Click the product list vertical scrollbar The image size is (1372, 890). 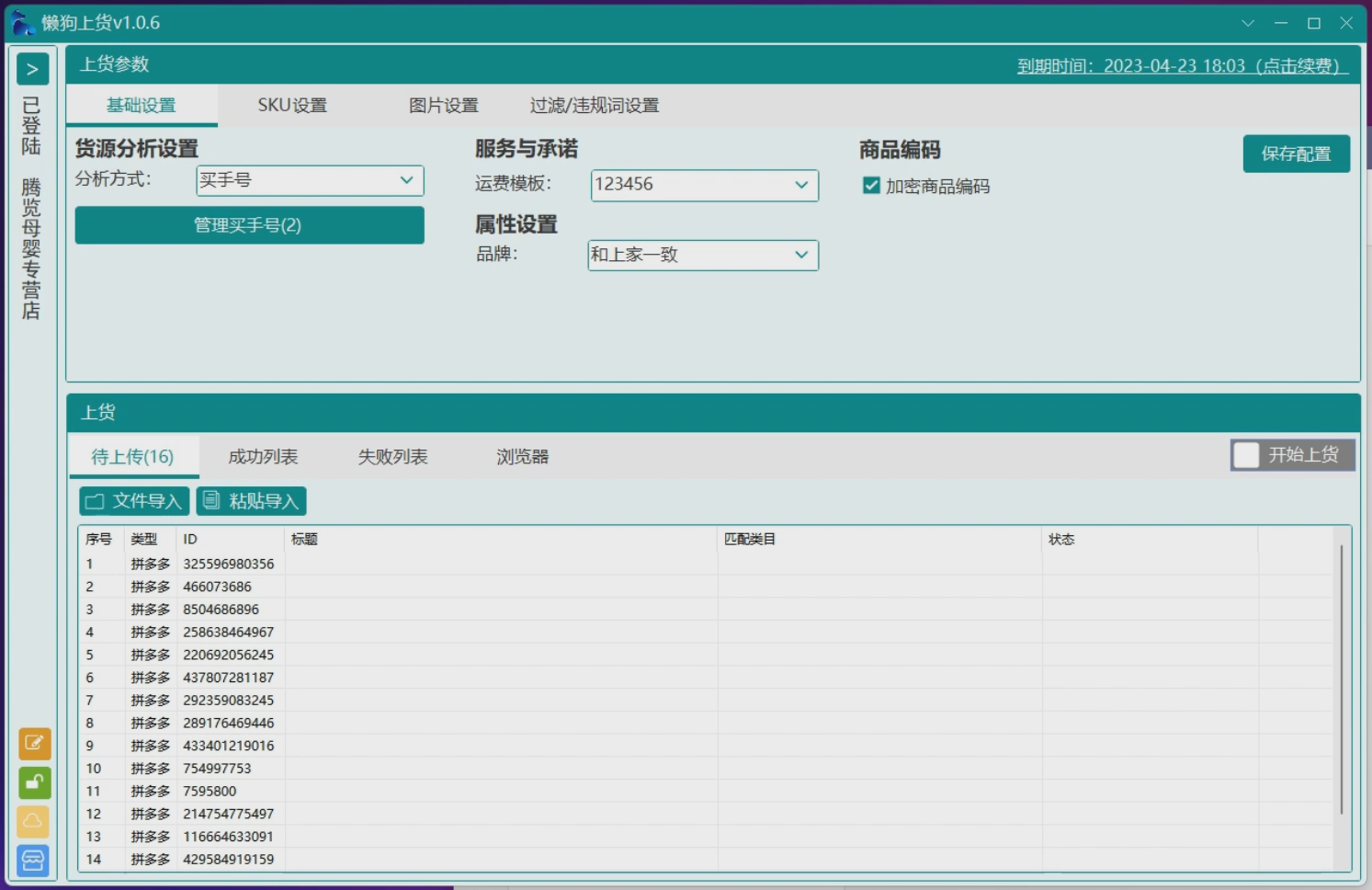click(x=1341, y=680)
